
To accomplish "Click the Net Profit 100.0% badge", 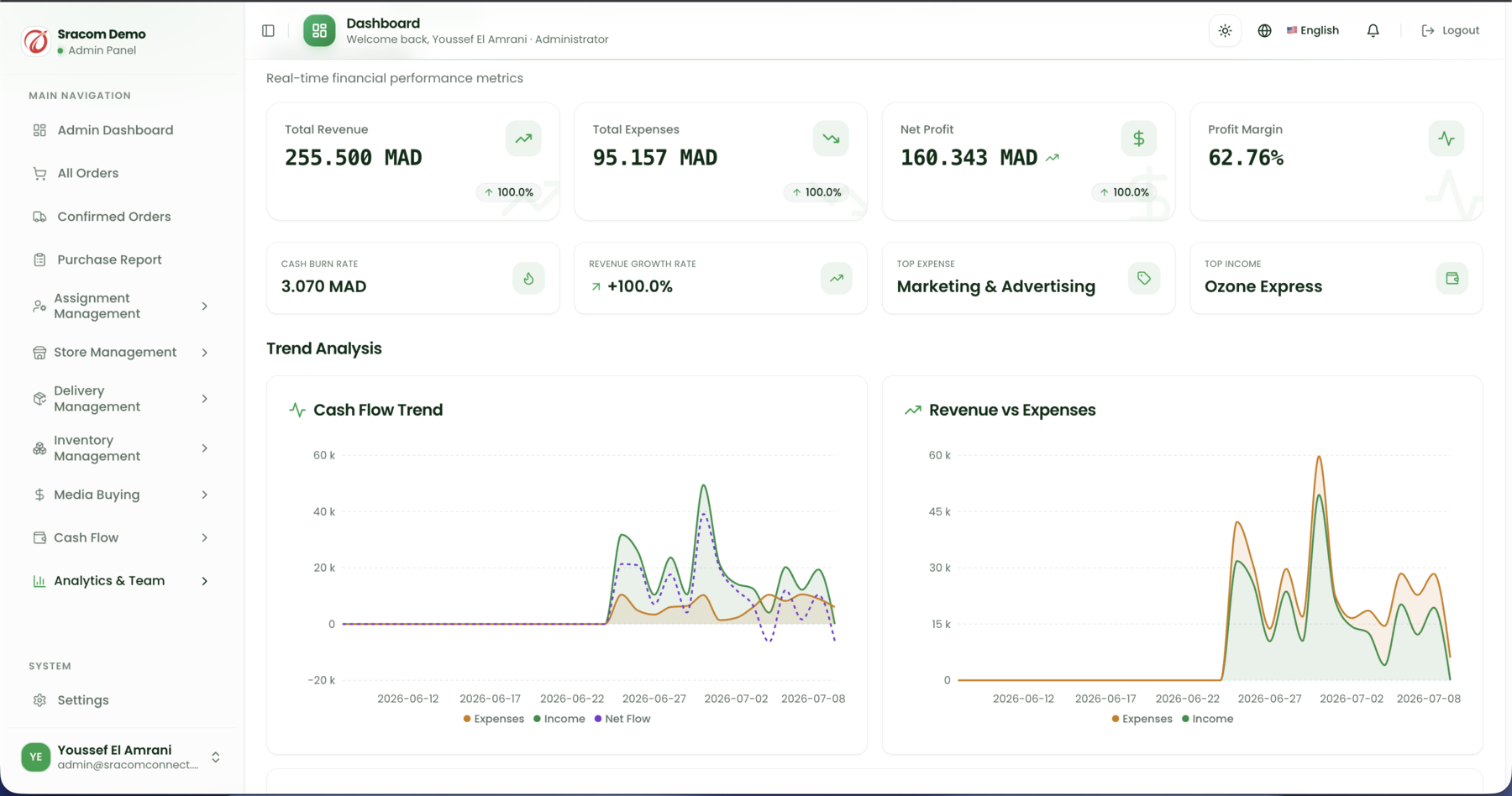I will click(1125, 192).
